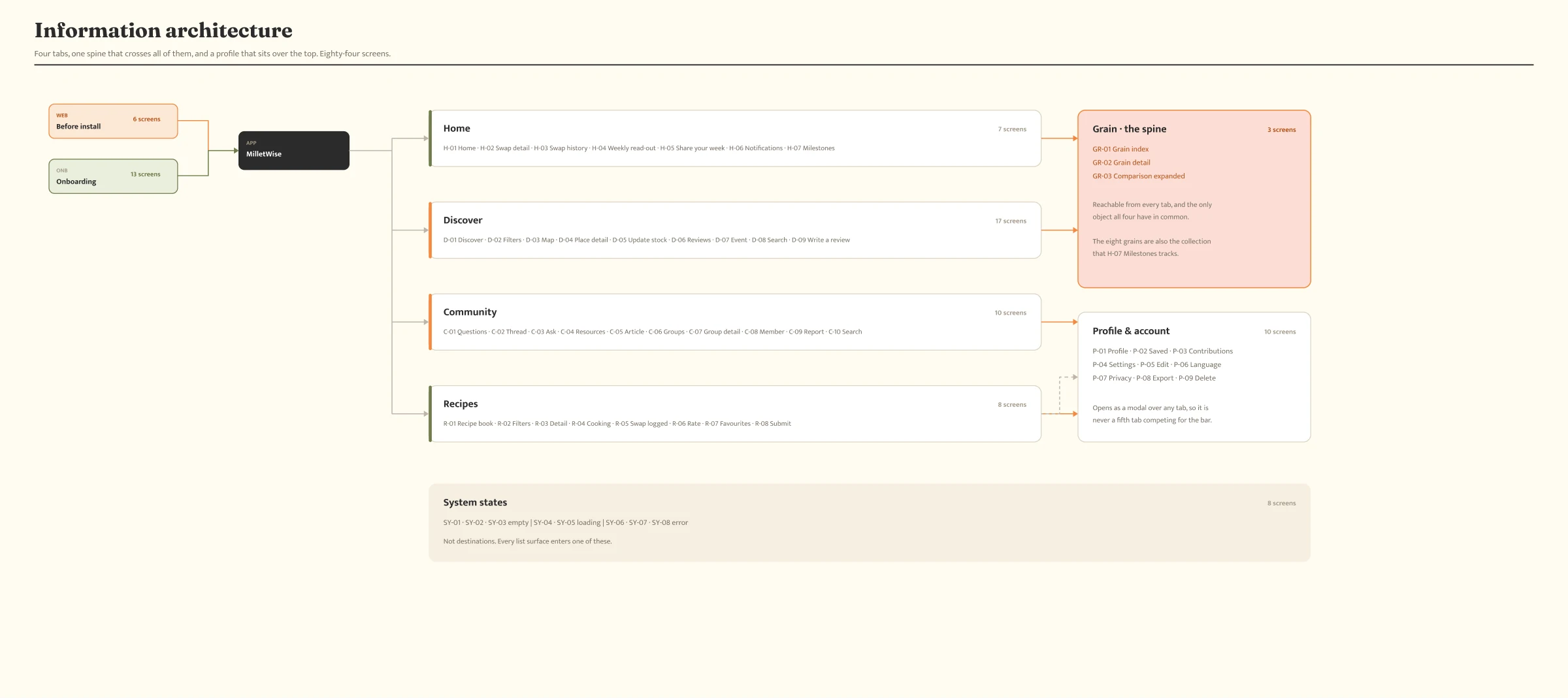Click the "Community" card title
Viewport: 1568px width, 698px height.
(x=470, y=312)
